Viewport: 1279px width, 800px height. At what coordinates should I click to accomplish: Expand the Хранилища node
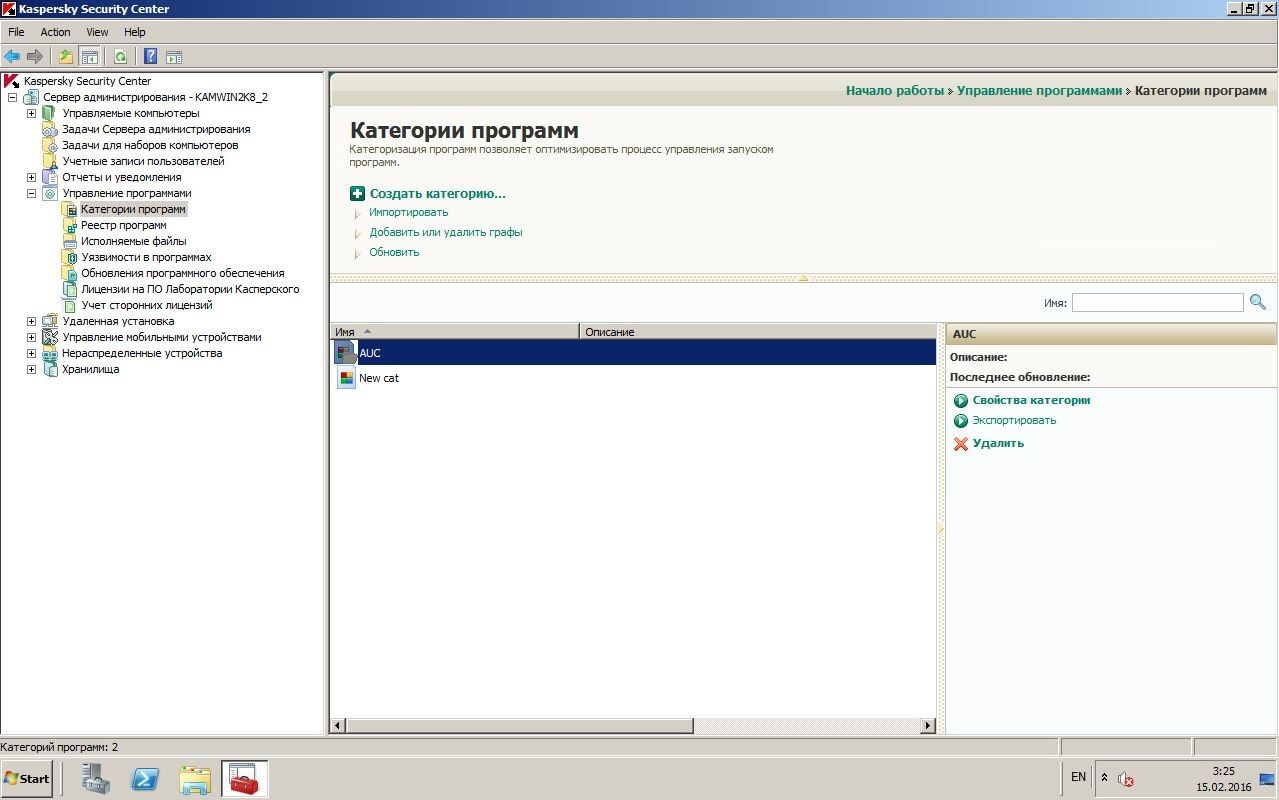point(31,369)
